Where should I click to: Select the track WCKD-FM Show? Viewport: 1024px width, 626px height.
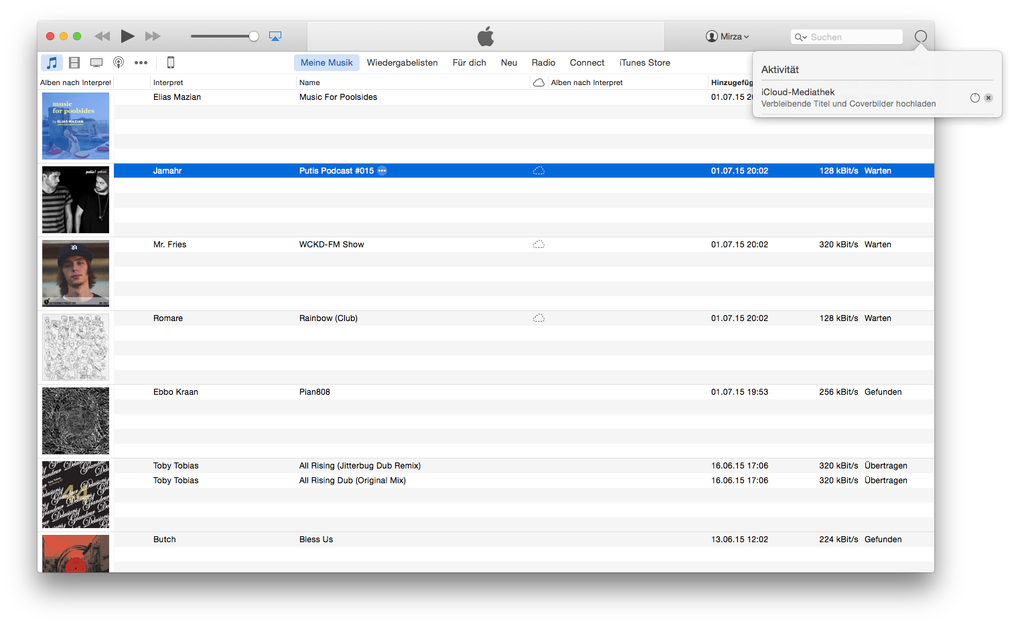coord(332,245)
